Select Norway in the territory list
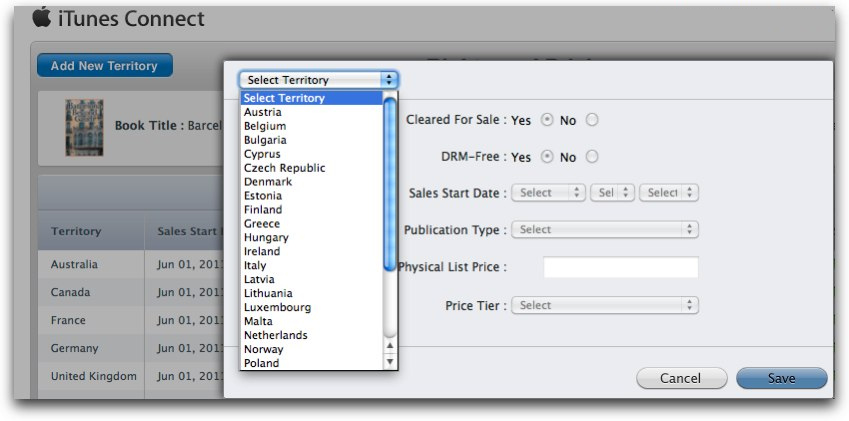Image resolution: width=849 pixels, height=421 pixels. pos(312,349)
